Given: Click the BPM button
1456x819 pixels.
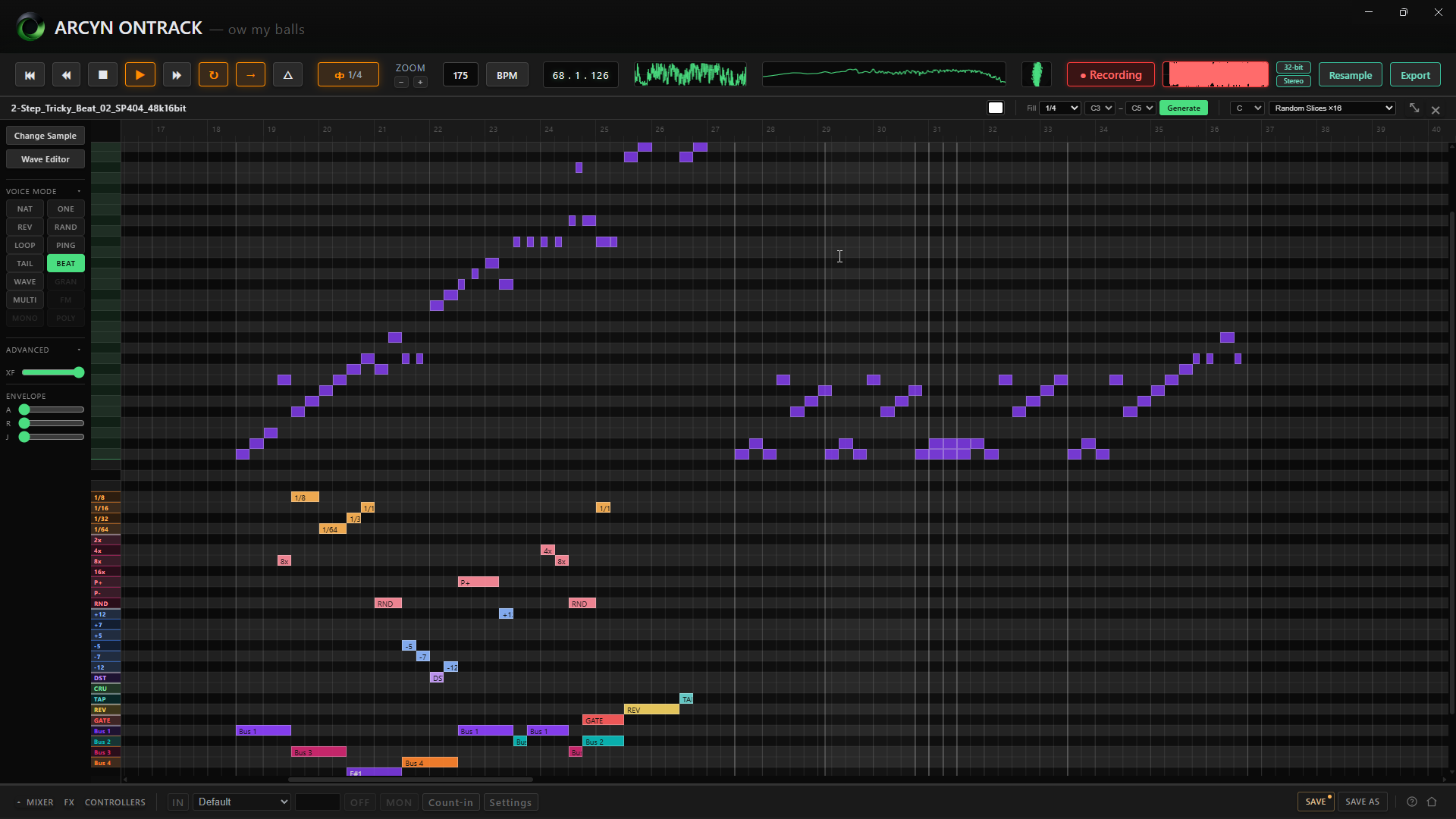Looking at the screenshot, I should 507,75.
